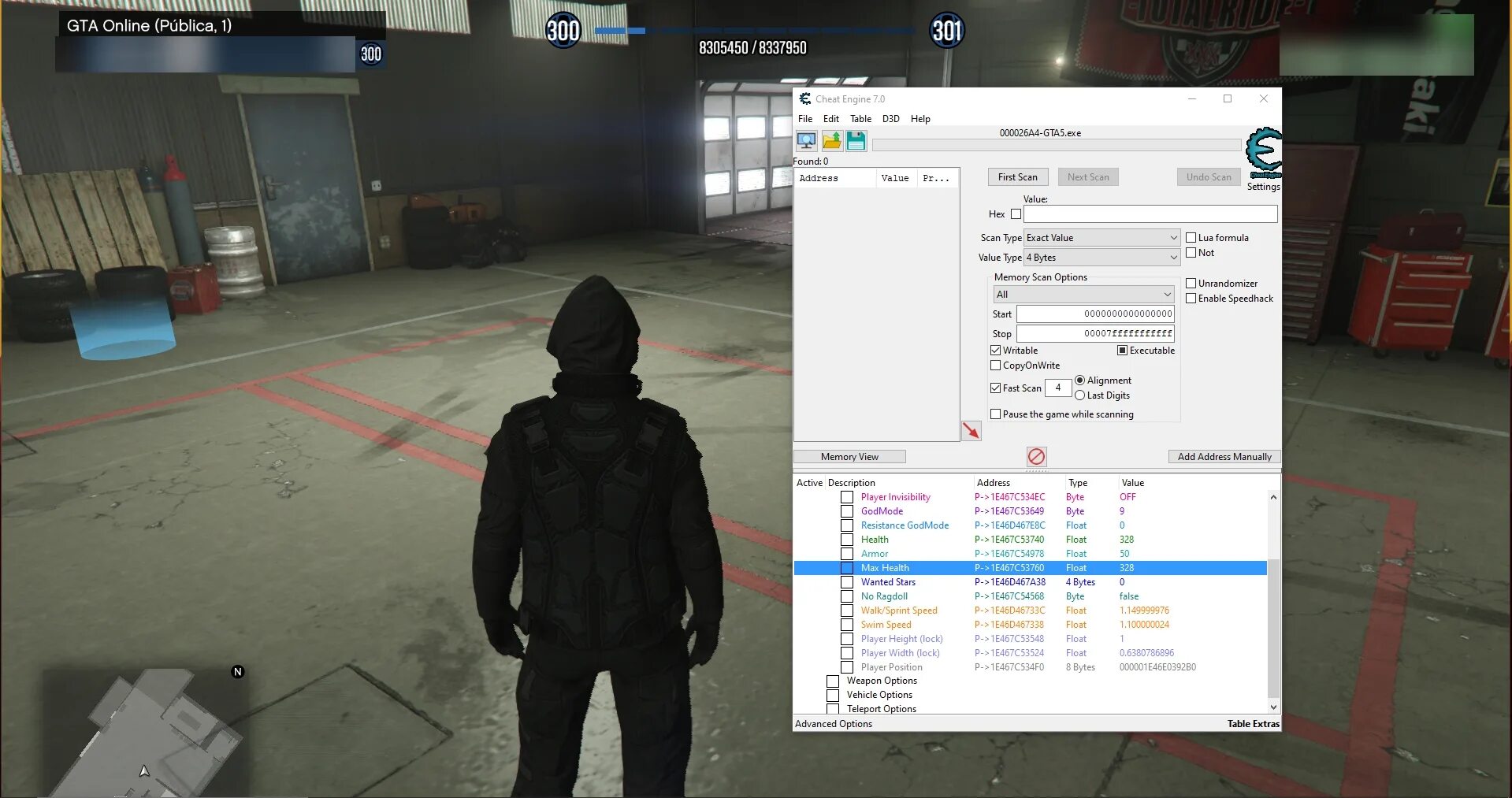The height and width of the screenshot is (798, 1512).
Task: Click the player arrow on the minimap
Action: [144, 770]
